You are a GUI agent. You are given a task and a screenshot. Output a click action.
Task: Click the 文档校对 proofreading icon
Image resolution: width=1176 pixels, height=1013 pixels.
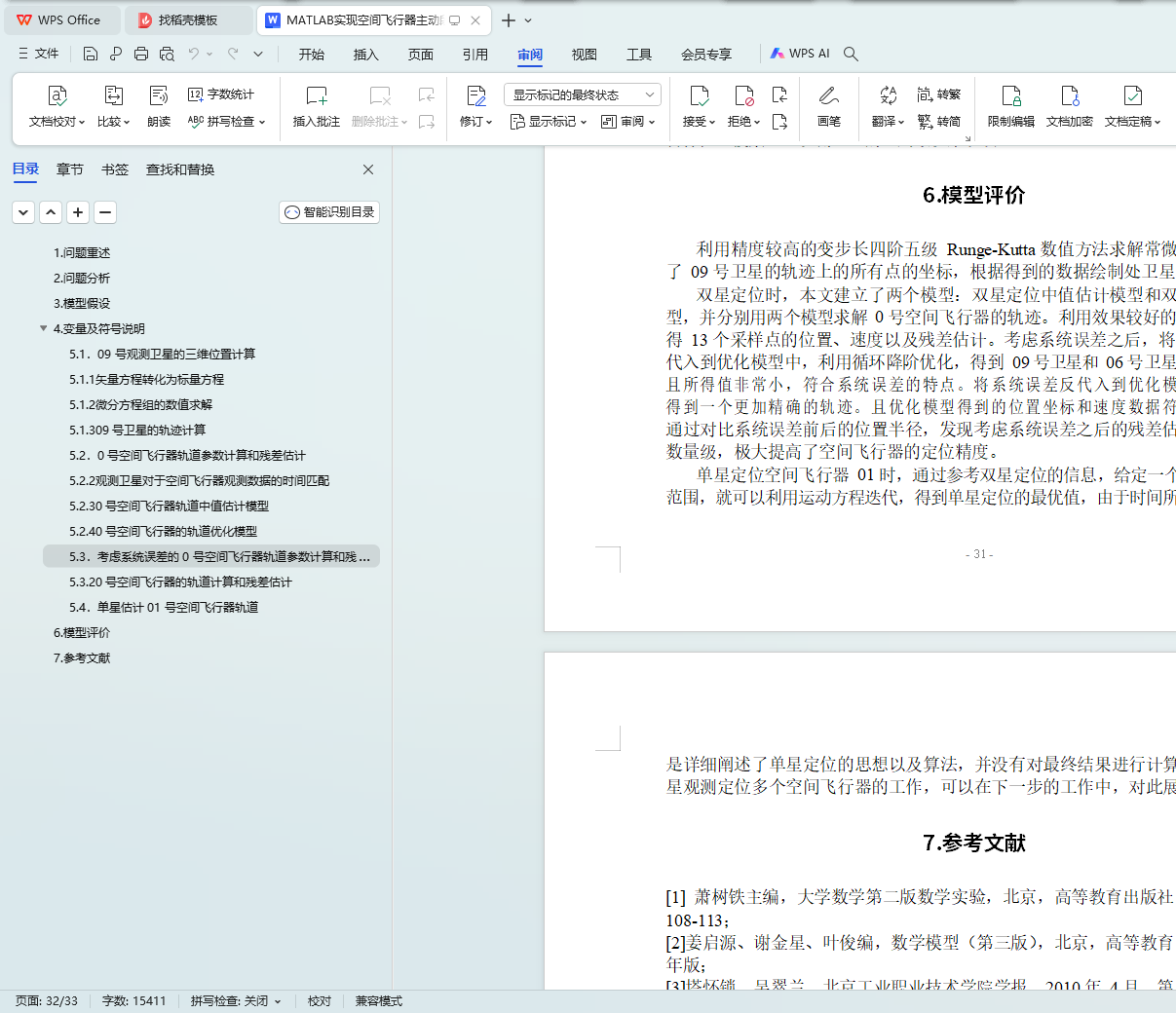pyautogui.click(x=57, y=95)
